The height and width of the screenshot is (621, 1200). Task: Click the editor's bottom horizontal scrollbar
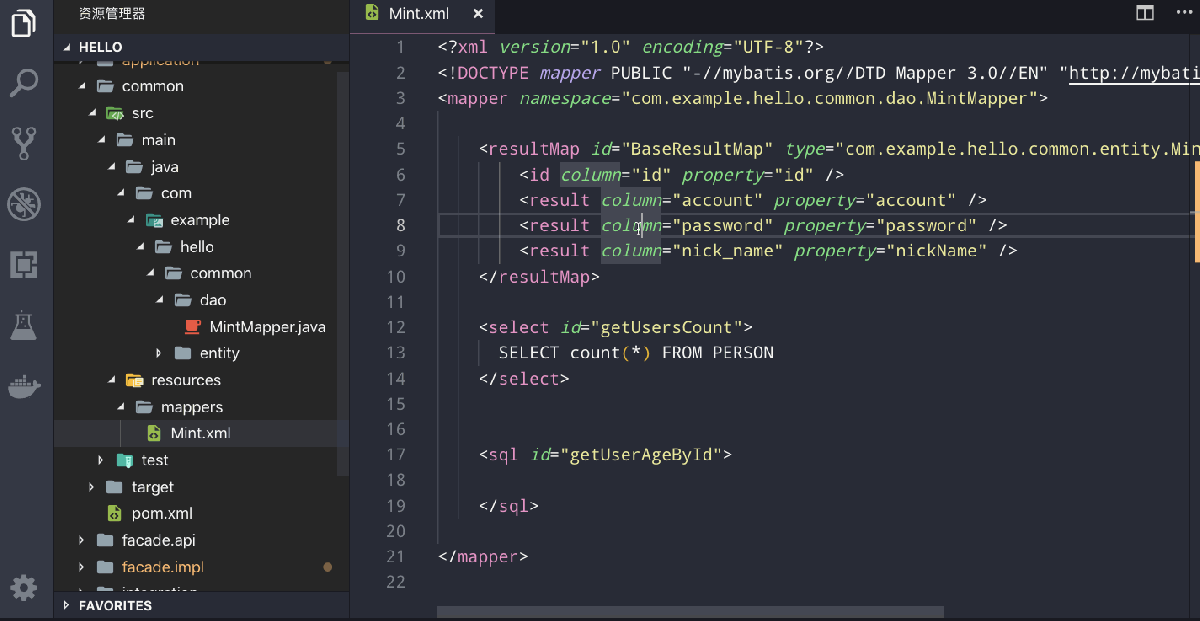tap(690, 610)
